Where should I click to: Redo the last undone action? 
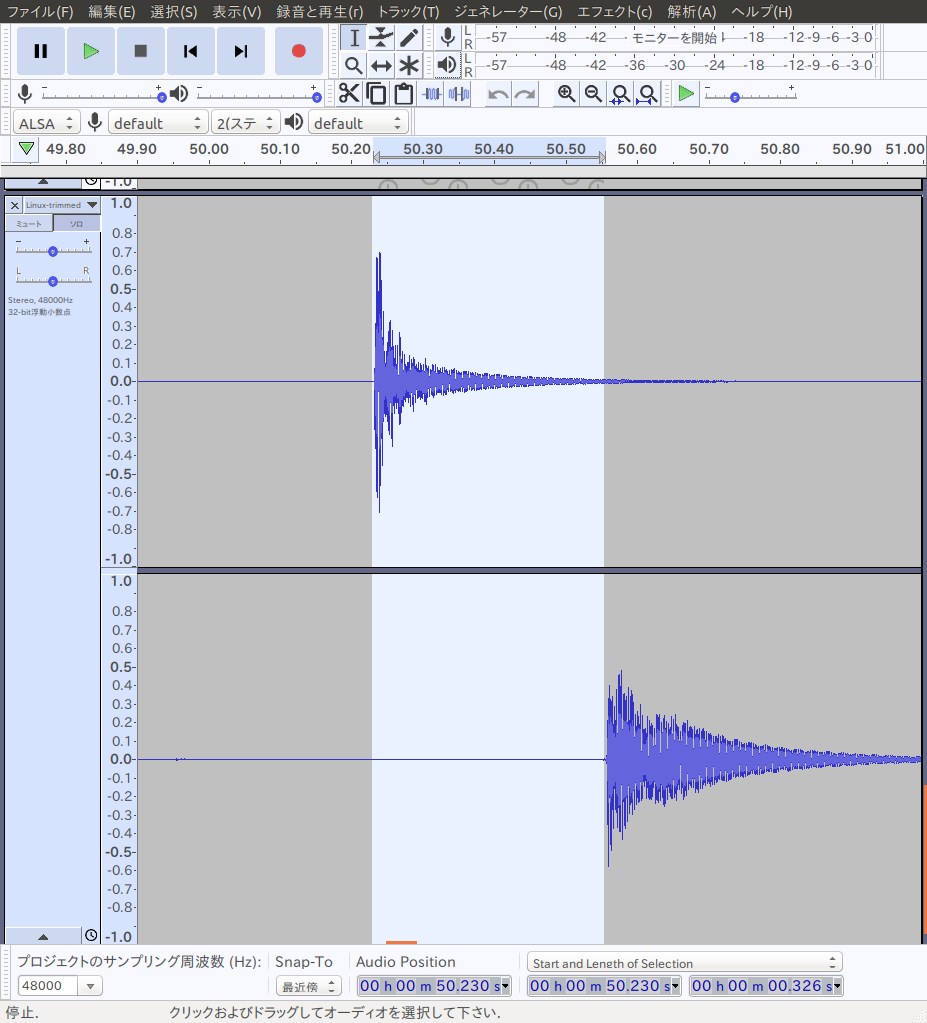tap(525, 95)
